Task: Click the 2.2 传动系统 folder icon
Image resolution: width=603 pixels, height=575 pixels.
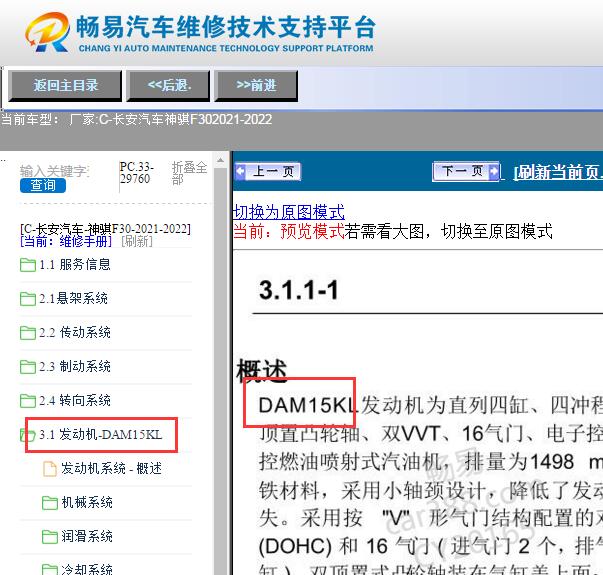Action: (28, 332)
